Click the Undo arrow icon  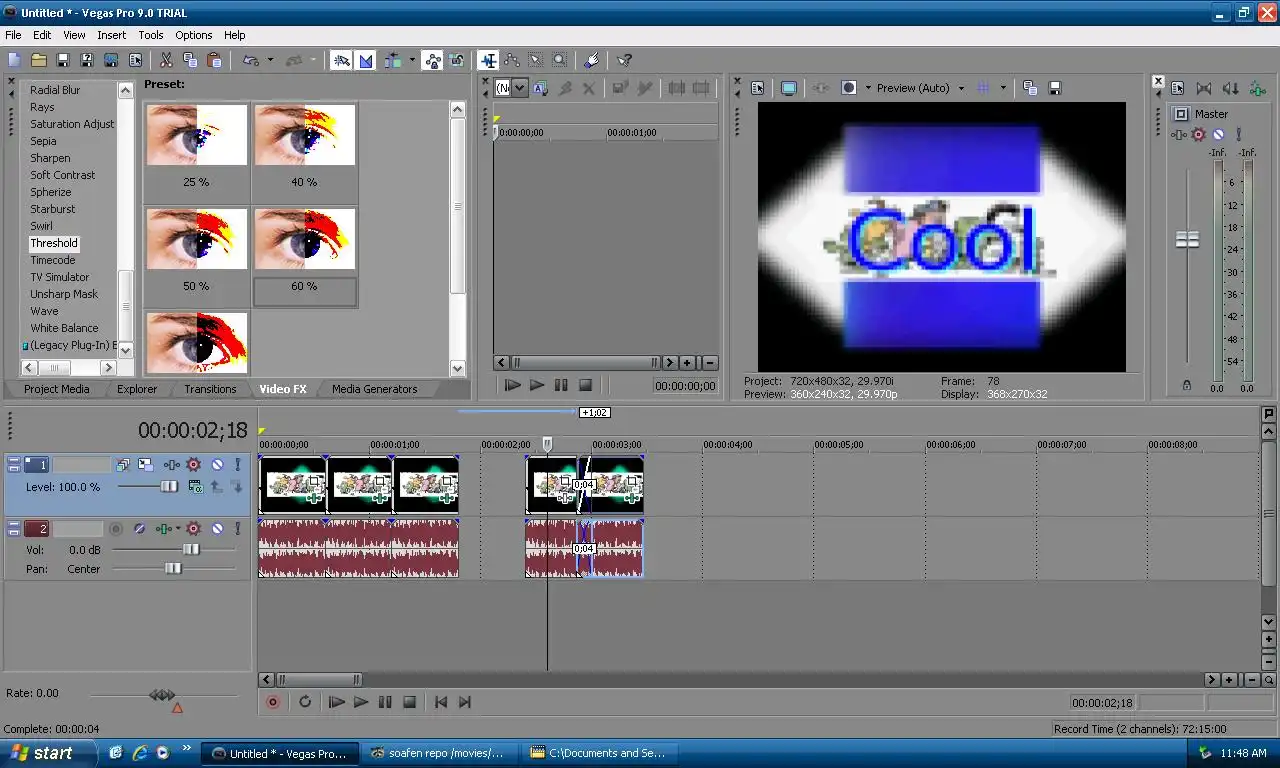pyautogui.click(x=250, y=61)
